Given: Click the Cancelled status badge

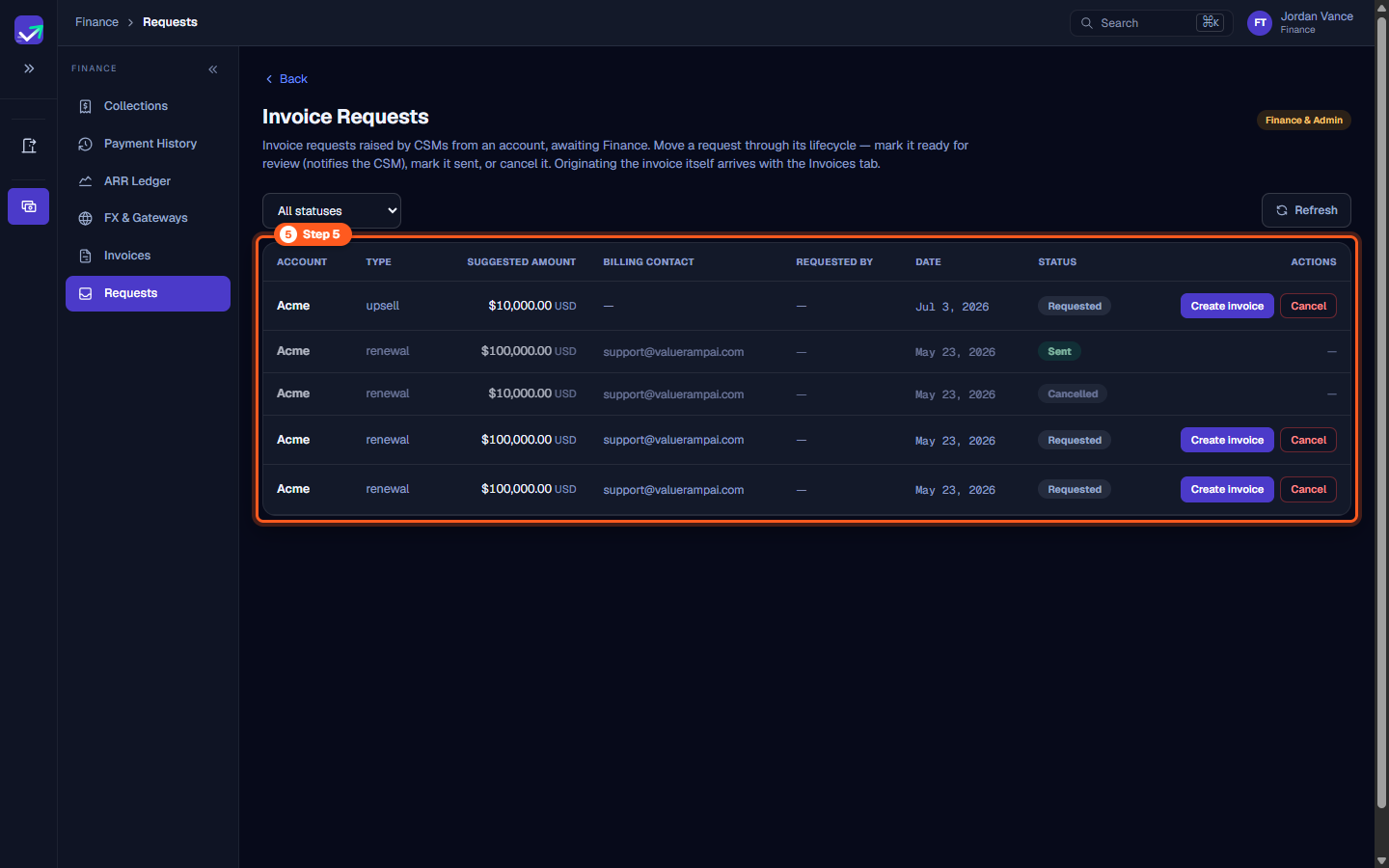Looking at the screenshot, I should pyautogui.click(x=1073, y=394).
